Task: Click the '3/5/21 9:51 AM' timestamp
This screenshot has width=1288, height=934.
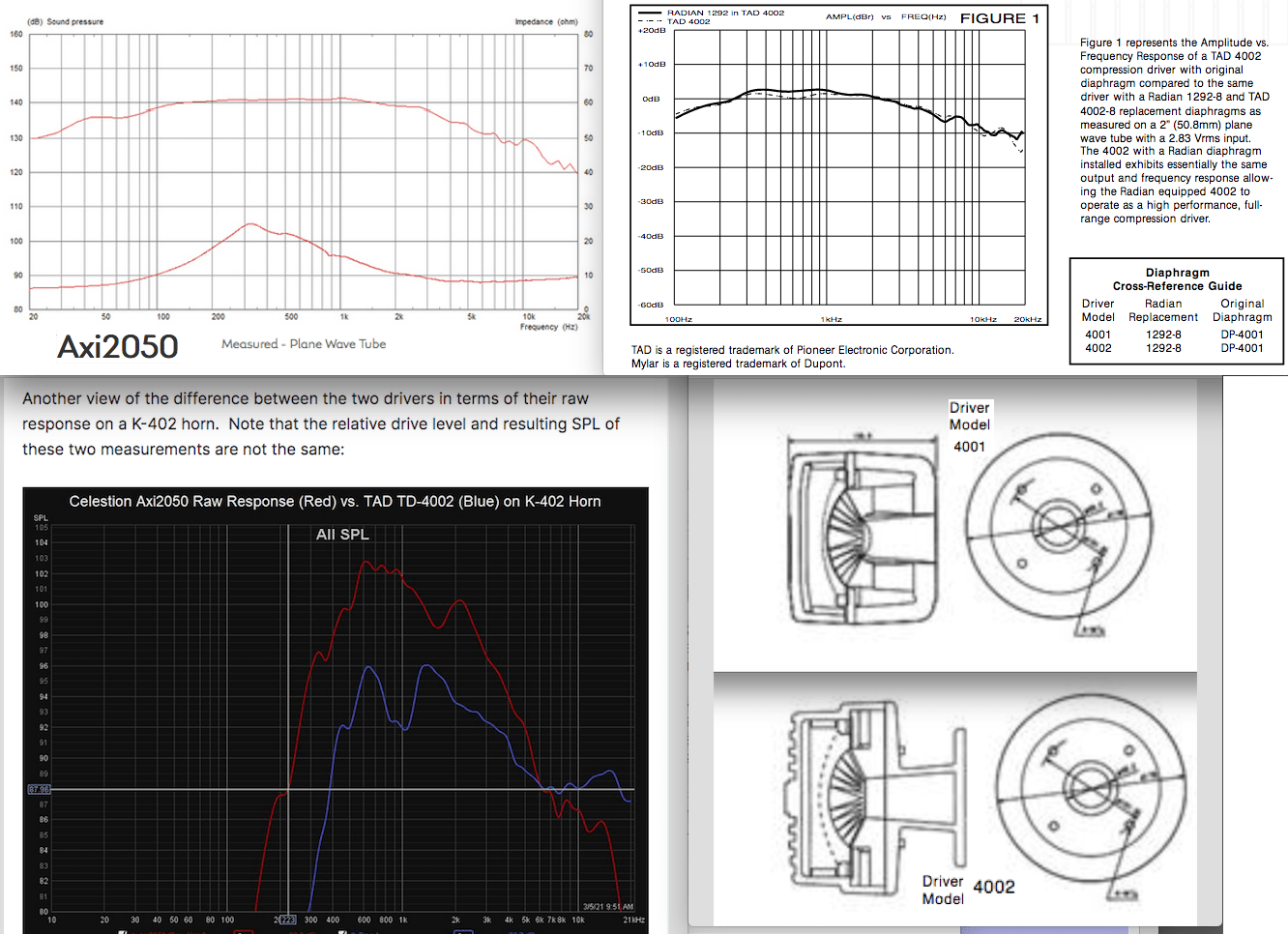Action: click(608, 907)
